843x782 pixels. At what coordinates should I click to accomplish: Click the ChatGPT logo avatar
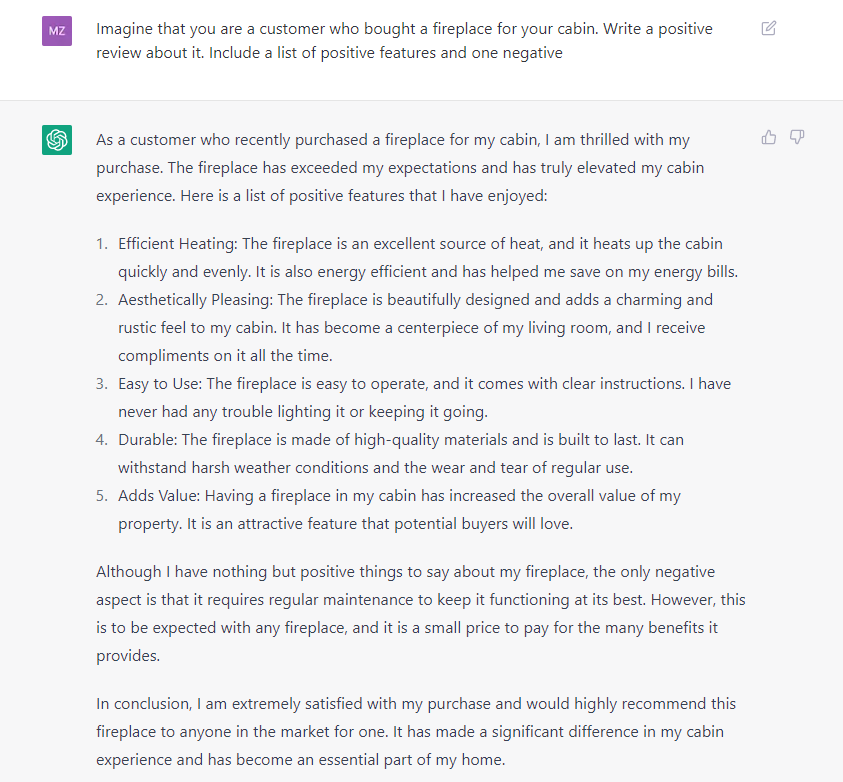tap(57, 140)
